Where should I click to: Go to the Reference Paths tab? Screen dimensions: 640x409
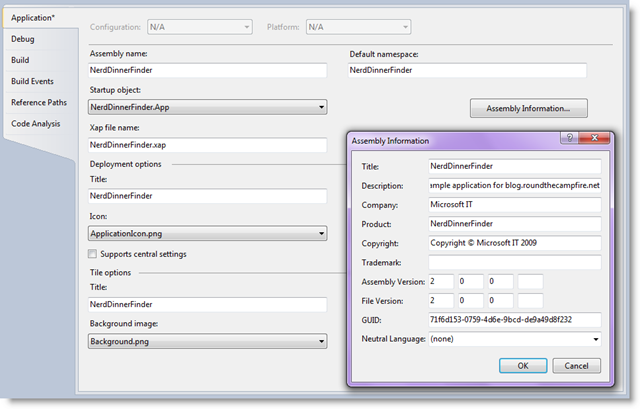coord(39,102)
